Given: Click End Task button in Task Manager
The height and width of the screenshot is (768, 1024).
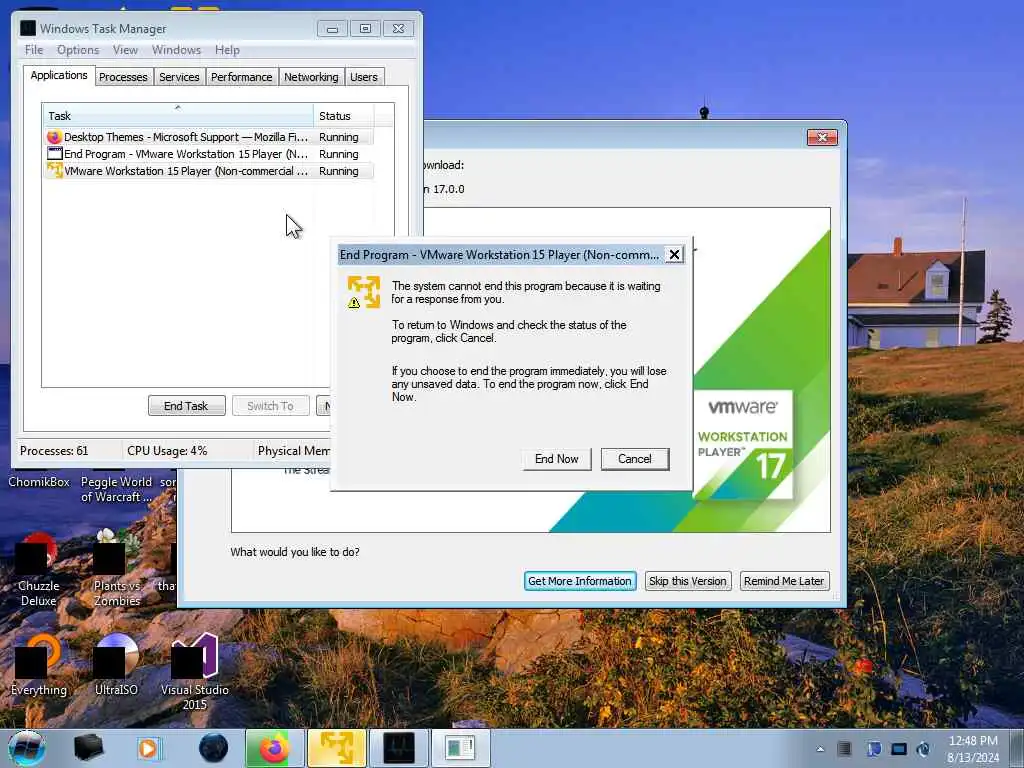Looking at the screenshot, I should tap(186, 406).
